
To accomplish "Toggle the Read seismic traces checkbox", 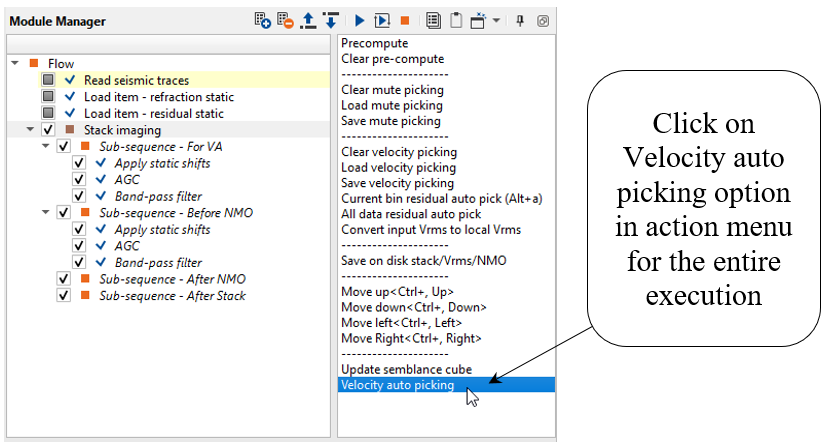I will point(48,80).
